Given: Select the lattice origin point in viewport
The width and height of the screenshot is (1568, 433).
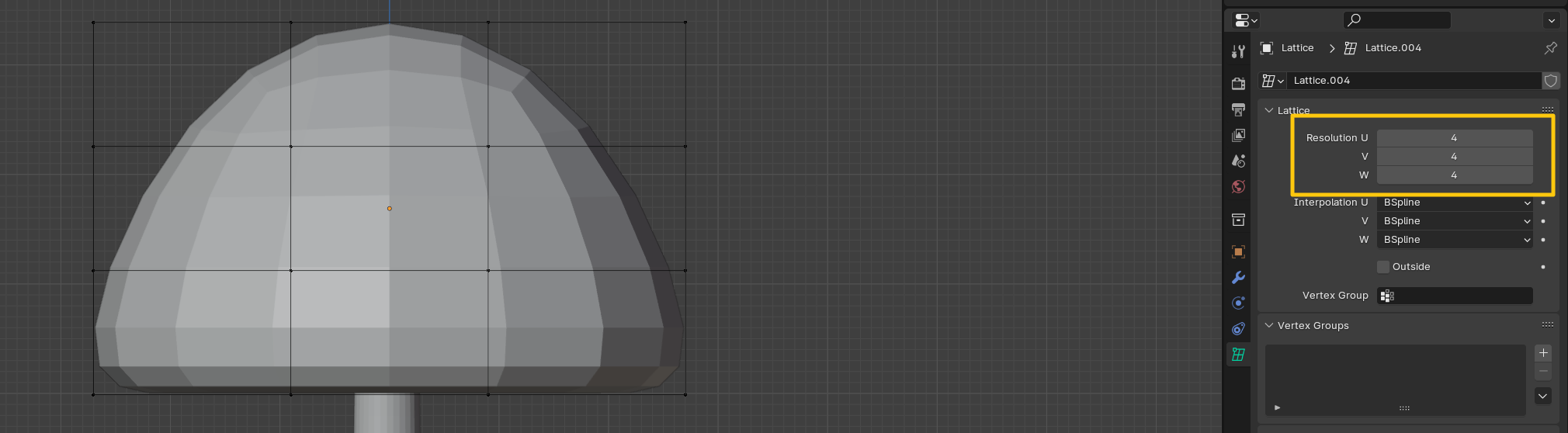Looking at the screenshot, I should [x=390, y=208].
